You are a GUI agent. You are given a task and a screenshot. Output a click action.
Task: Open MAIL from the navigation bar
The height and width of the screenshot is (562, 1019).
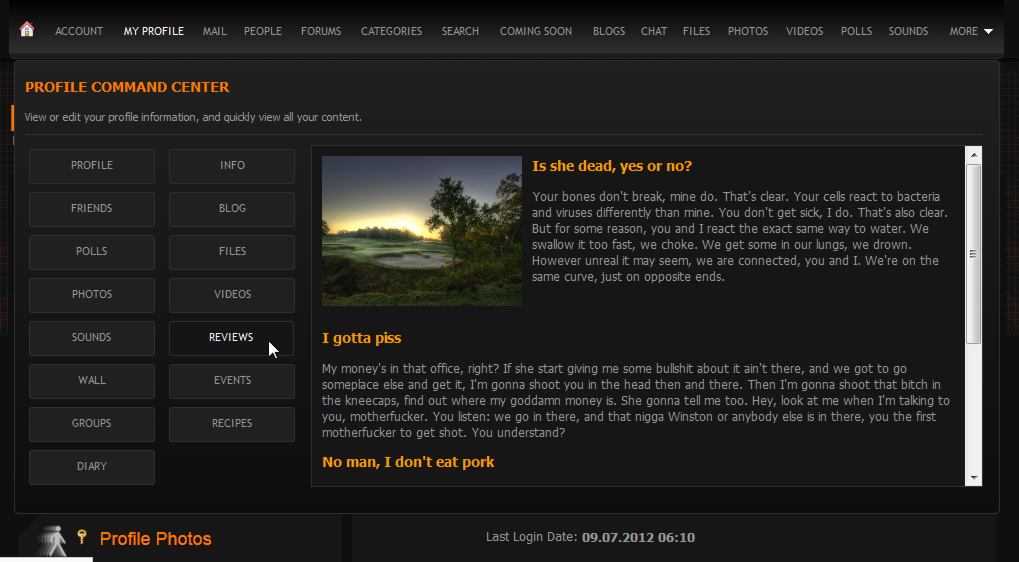coord(214,31)
